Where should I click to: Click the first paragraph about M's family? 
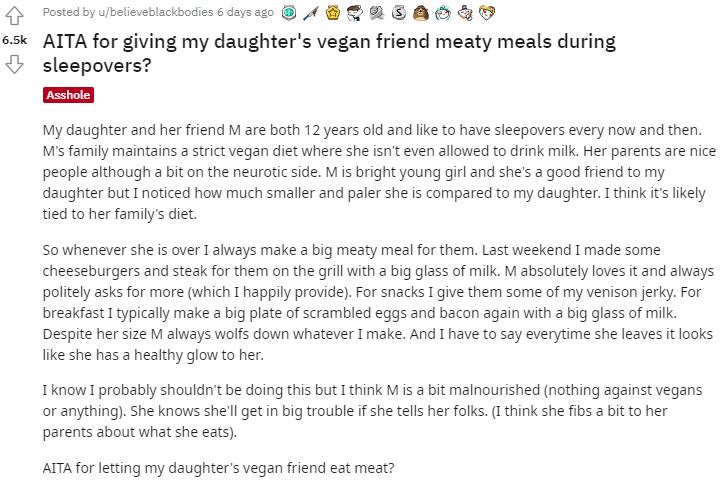[x=379, y=172]
